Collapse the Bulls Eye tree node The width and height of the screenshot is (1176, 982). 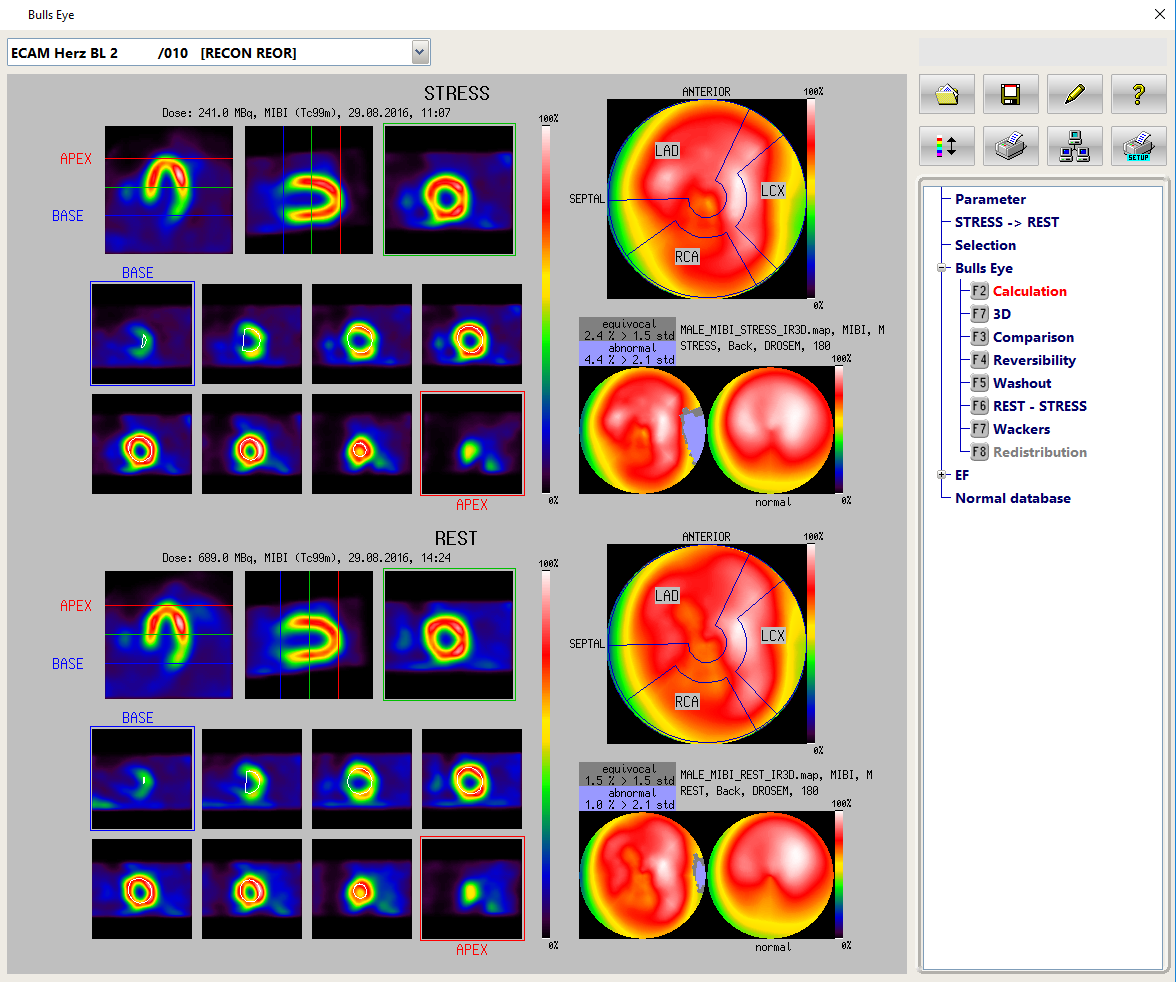click(x=941, y=268)
